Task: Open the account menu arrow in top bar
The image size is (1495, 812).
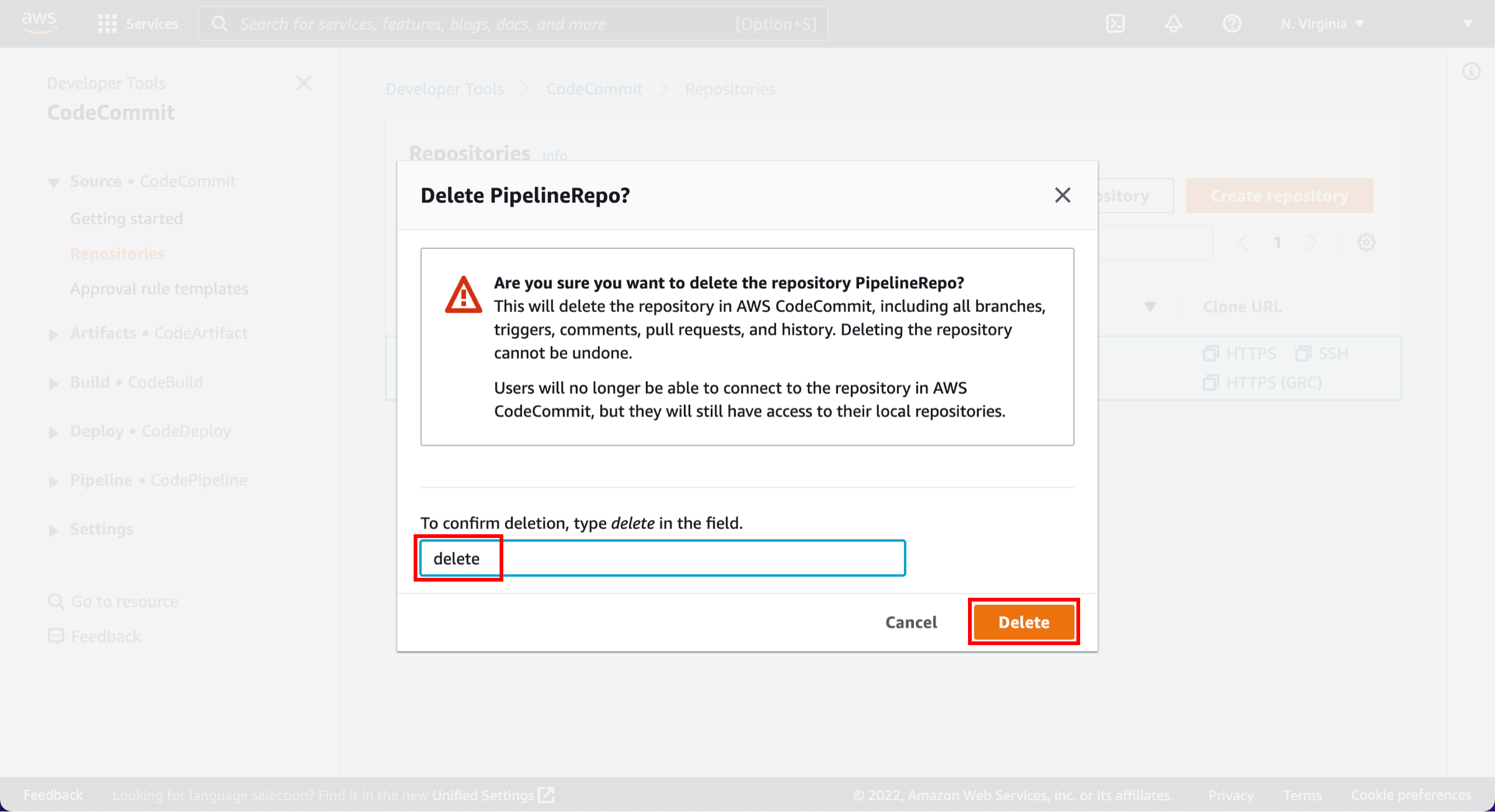Action: tap(1468, 24)
